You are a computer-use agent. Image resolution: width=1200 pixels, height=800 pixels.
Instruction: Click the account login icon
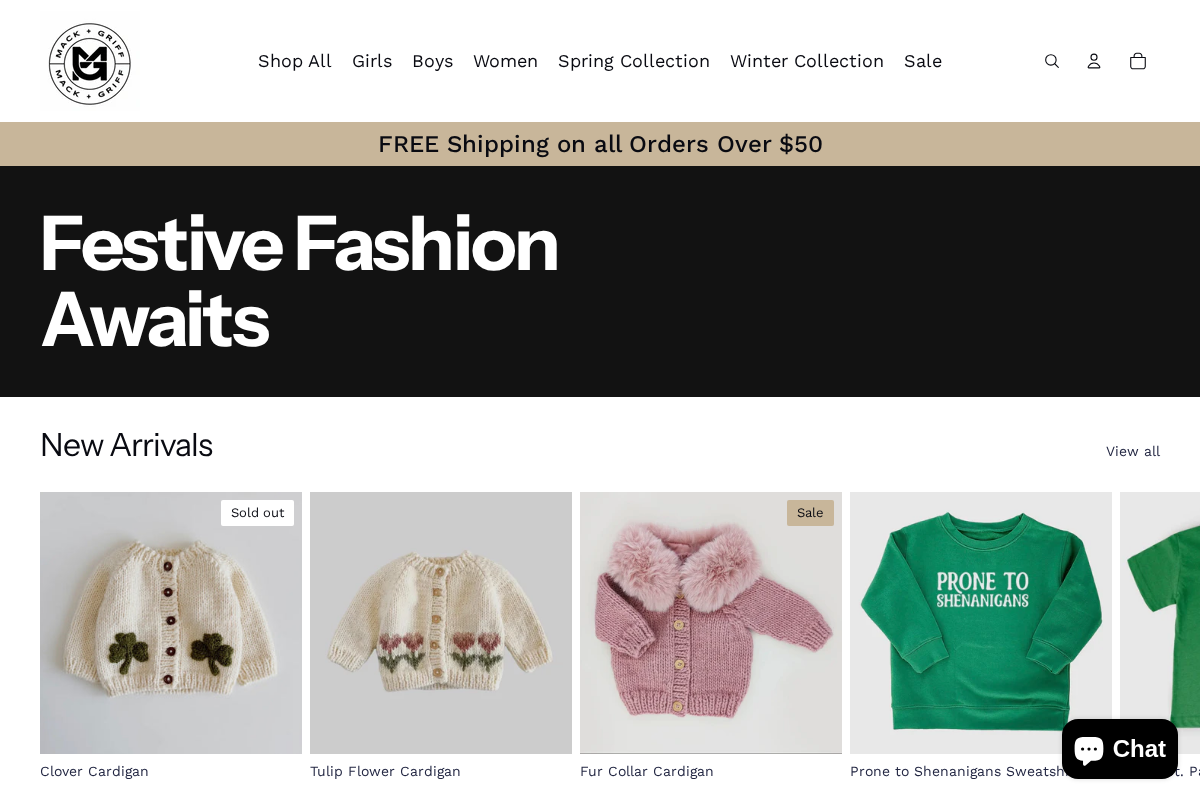coord(1094,61)
